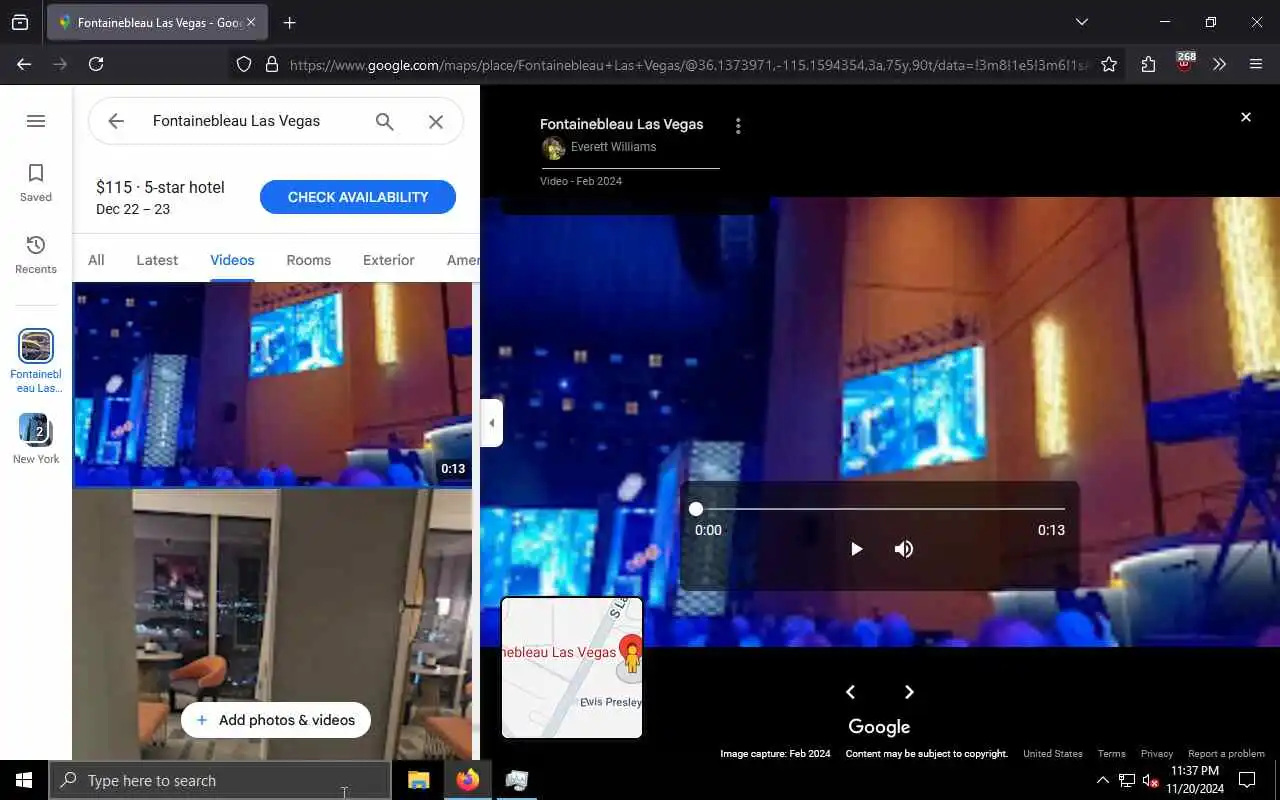This screenshot has height=800, width=1280.
Task: Click the Firefox taskbar icon
Action: pos(467,780)
